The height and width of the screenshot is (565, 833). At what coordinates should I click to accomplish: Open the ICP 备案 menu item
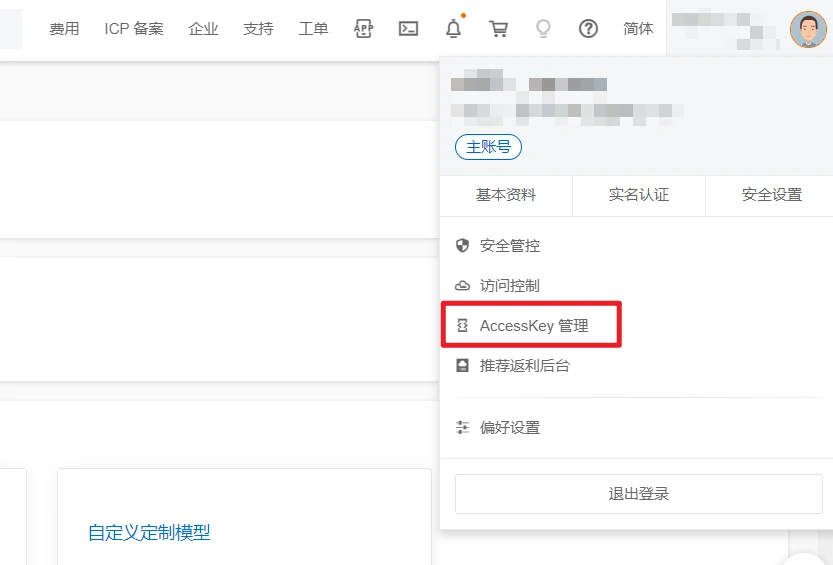pos(134,29)
